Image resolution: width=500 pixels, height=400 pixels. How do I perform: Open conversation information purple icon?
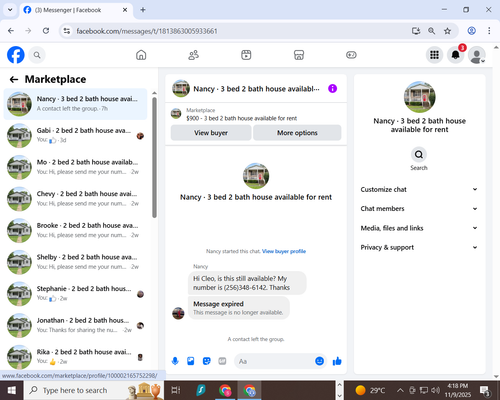tap(332, 89)
